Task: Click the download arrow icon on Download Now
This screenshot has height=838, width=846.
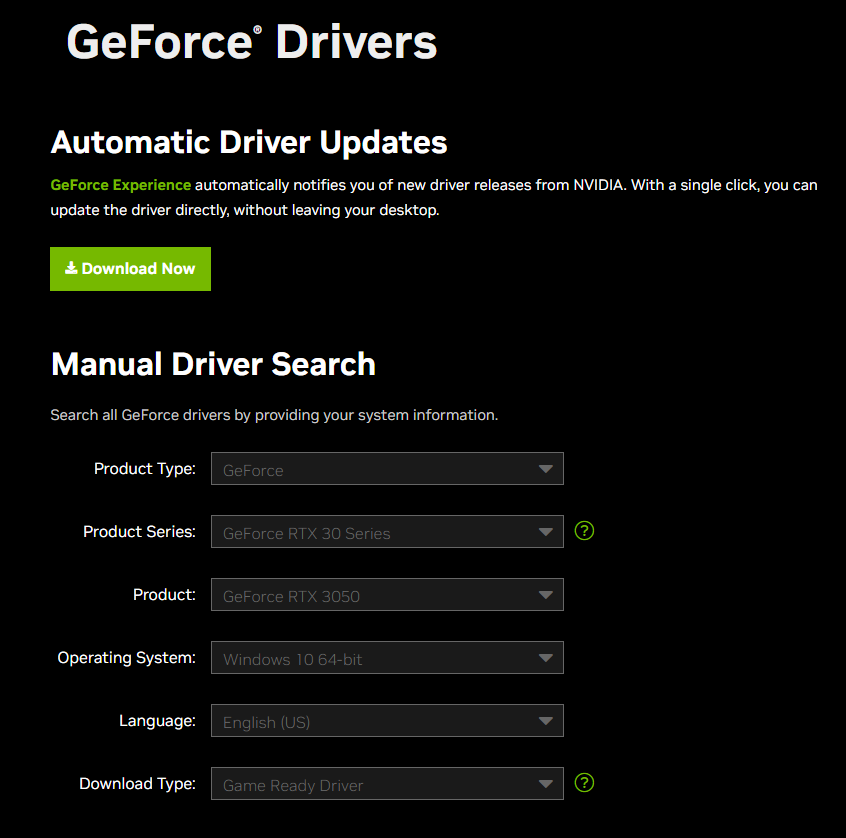Action: coord(71,268)
